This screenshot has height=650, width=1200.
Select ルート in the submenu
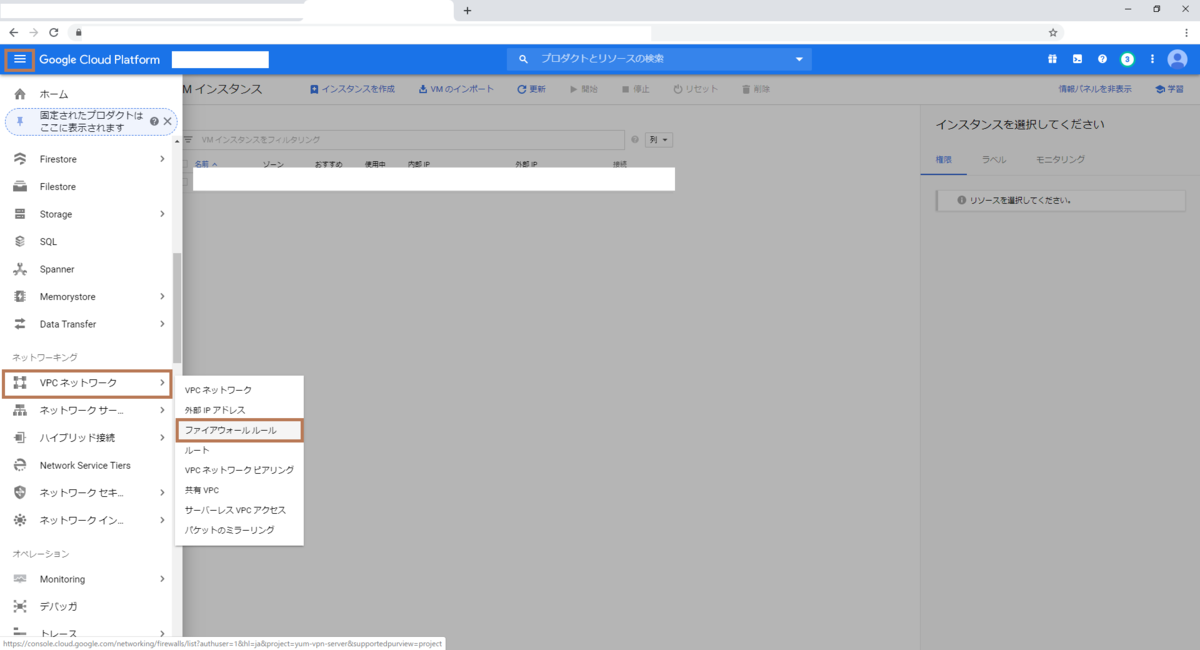point(239,450)
